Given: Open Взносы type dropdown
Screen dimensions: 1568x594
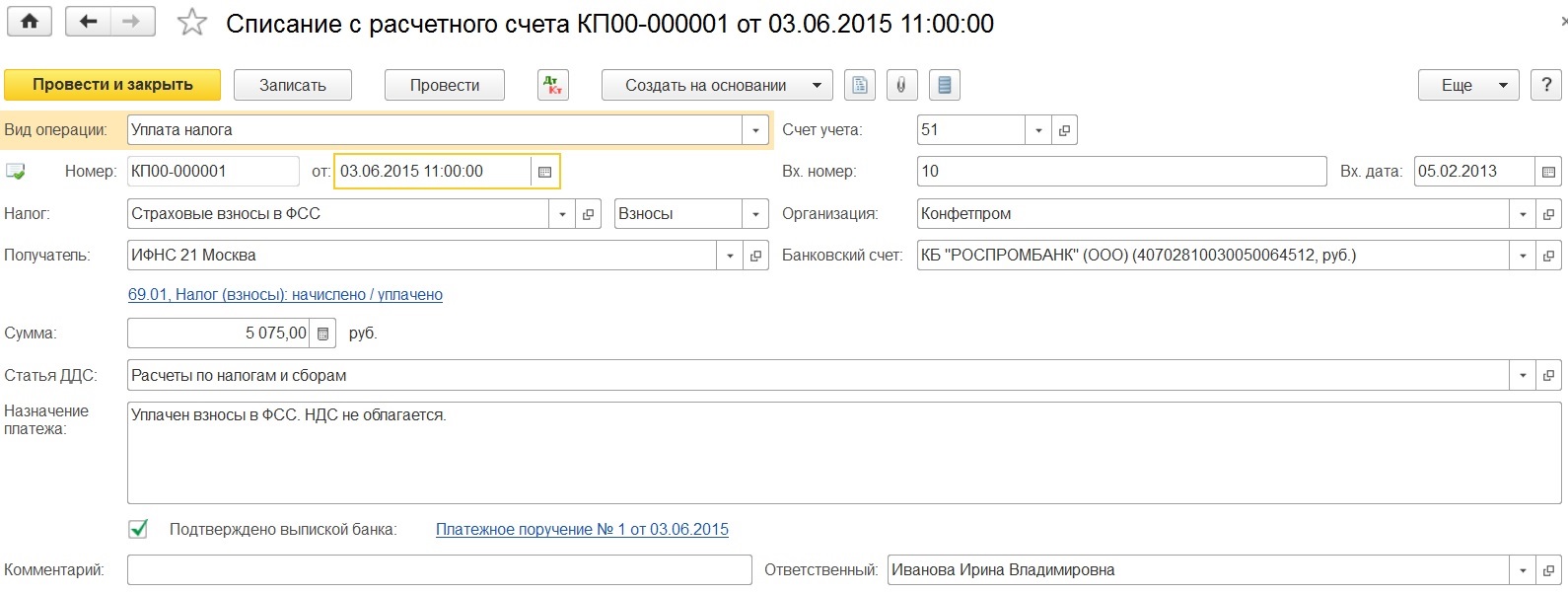Looking at the screenshot, I should point(755,214).
